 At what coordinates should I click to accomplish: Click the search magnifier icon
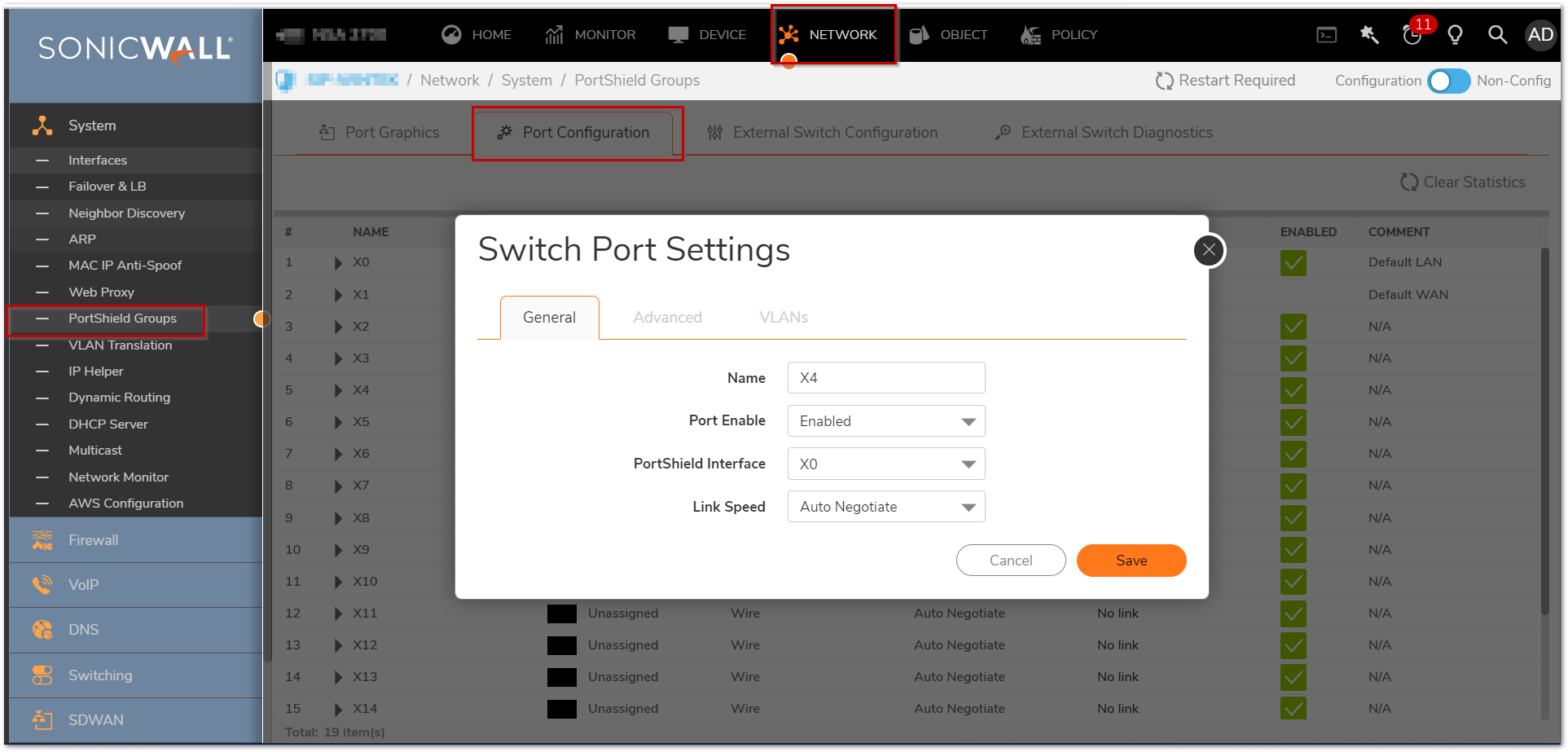[1497, 34]
